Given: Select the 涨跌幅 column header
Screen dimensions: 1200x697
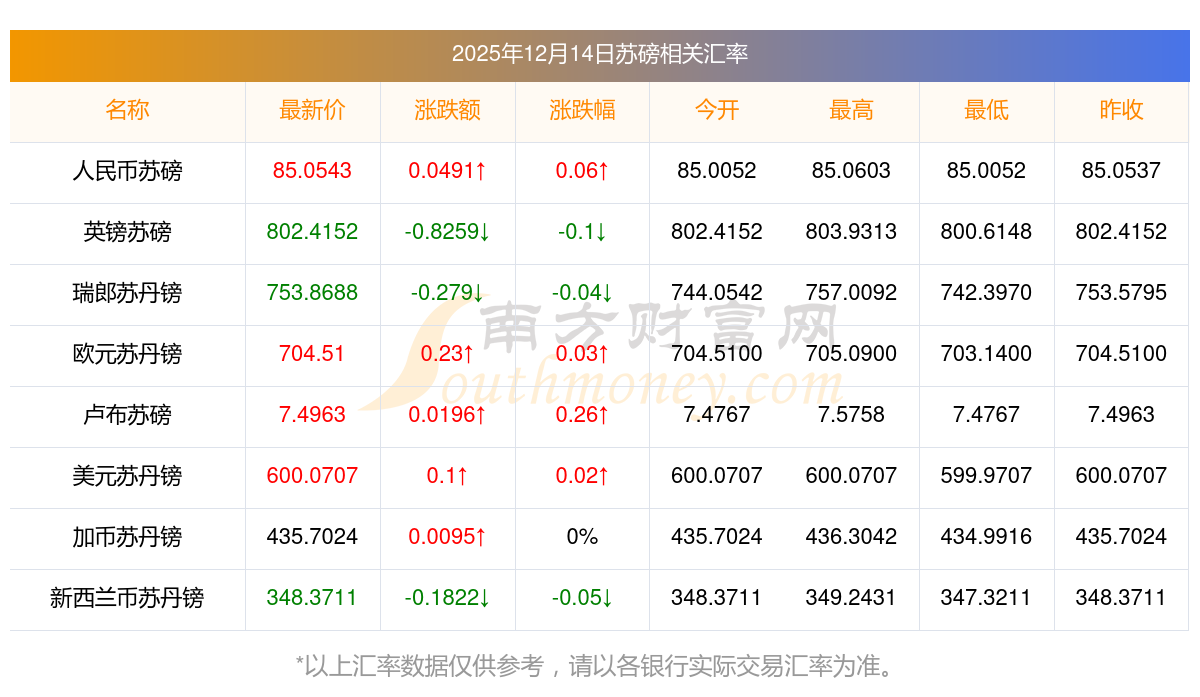Looking at the screenshot, I should (x=582, y=110).
